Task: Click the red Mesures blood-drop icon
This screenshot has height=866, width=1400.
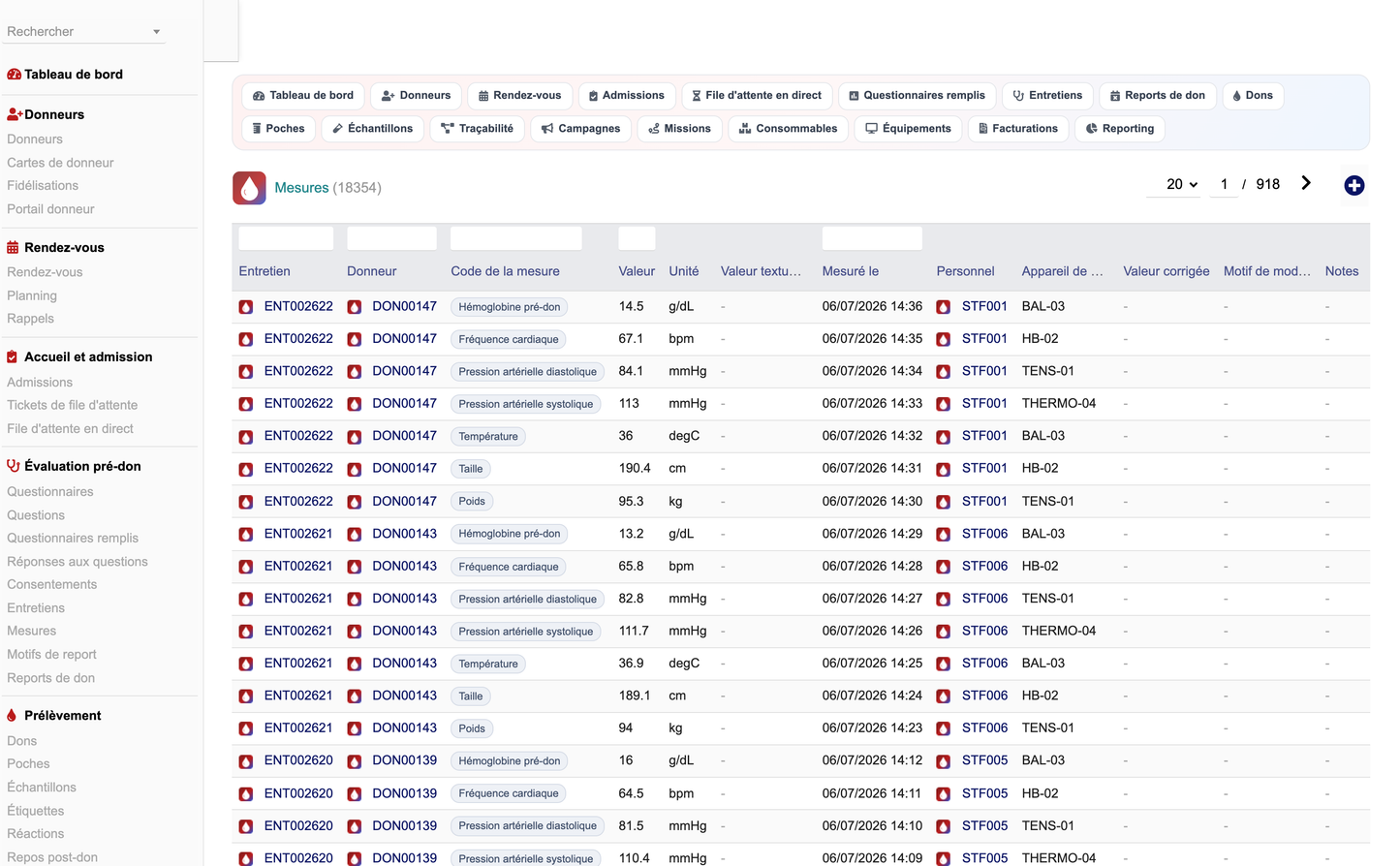Action: click(249, 188)
